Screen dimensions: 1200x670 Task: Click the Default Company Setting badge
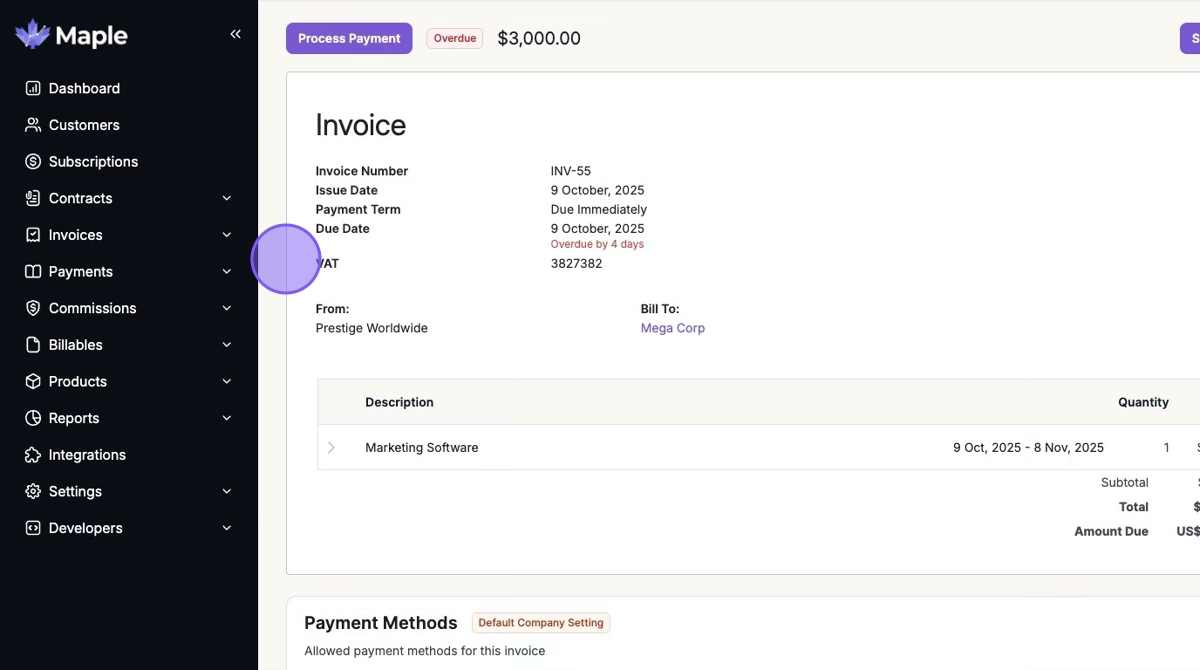[x=540, y=623]
